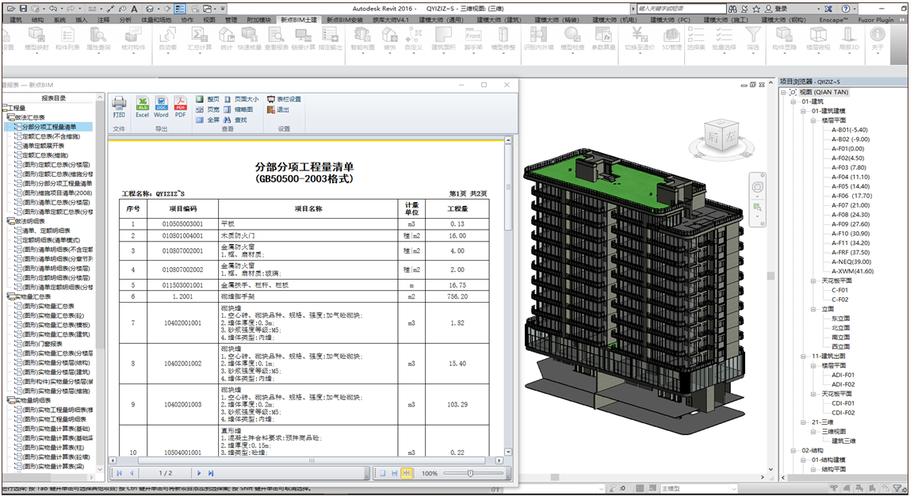Go to previous report page
This screenshot has height=500, width=914.
coord(132,473)
